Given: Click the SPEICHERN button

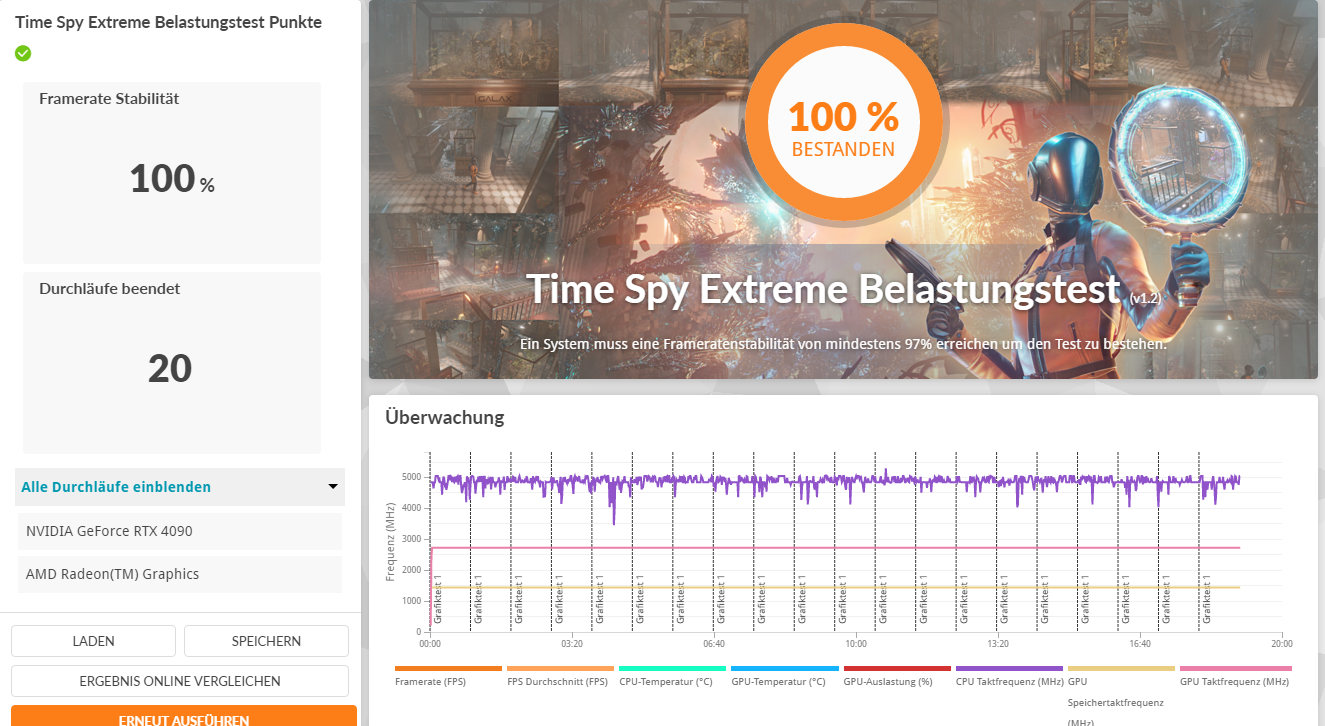Looking at the screenshot, I should pos(266,641).
